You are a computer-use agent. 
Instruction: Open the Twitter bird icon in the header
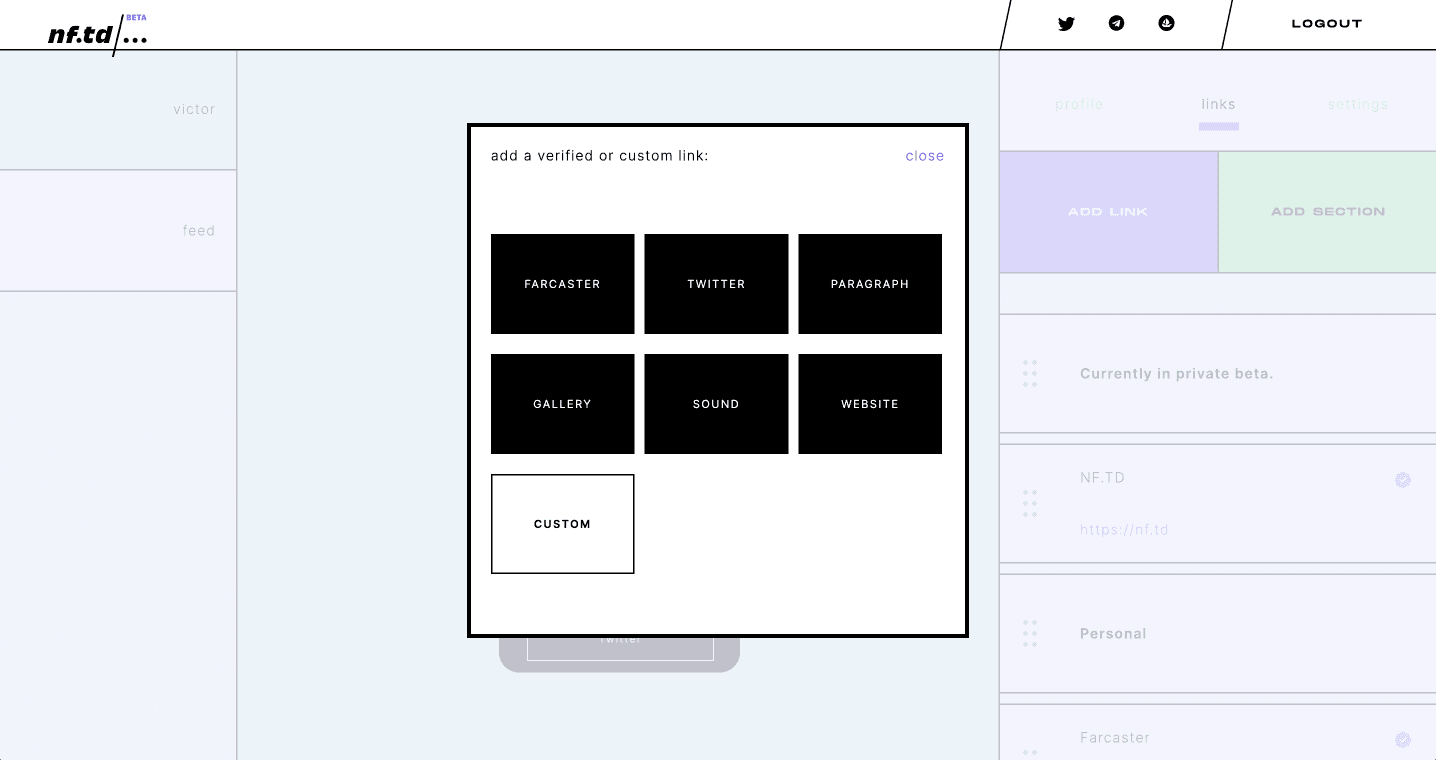pyautogui.click(x=1066, y=24)
